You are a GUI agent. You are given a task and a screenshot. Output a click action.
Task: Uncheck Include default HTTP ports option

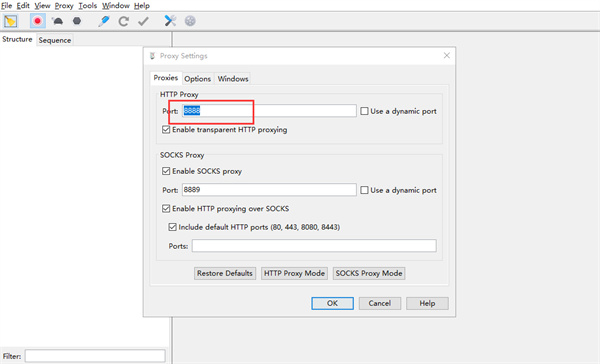[173, 227]
